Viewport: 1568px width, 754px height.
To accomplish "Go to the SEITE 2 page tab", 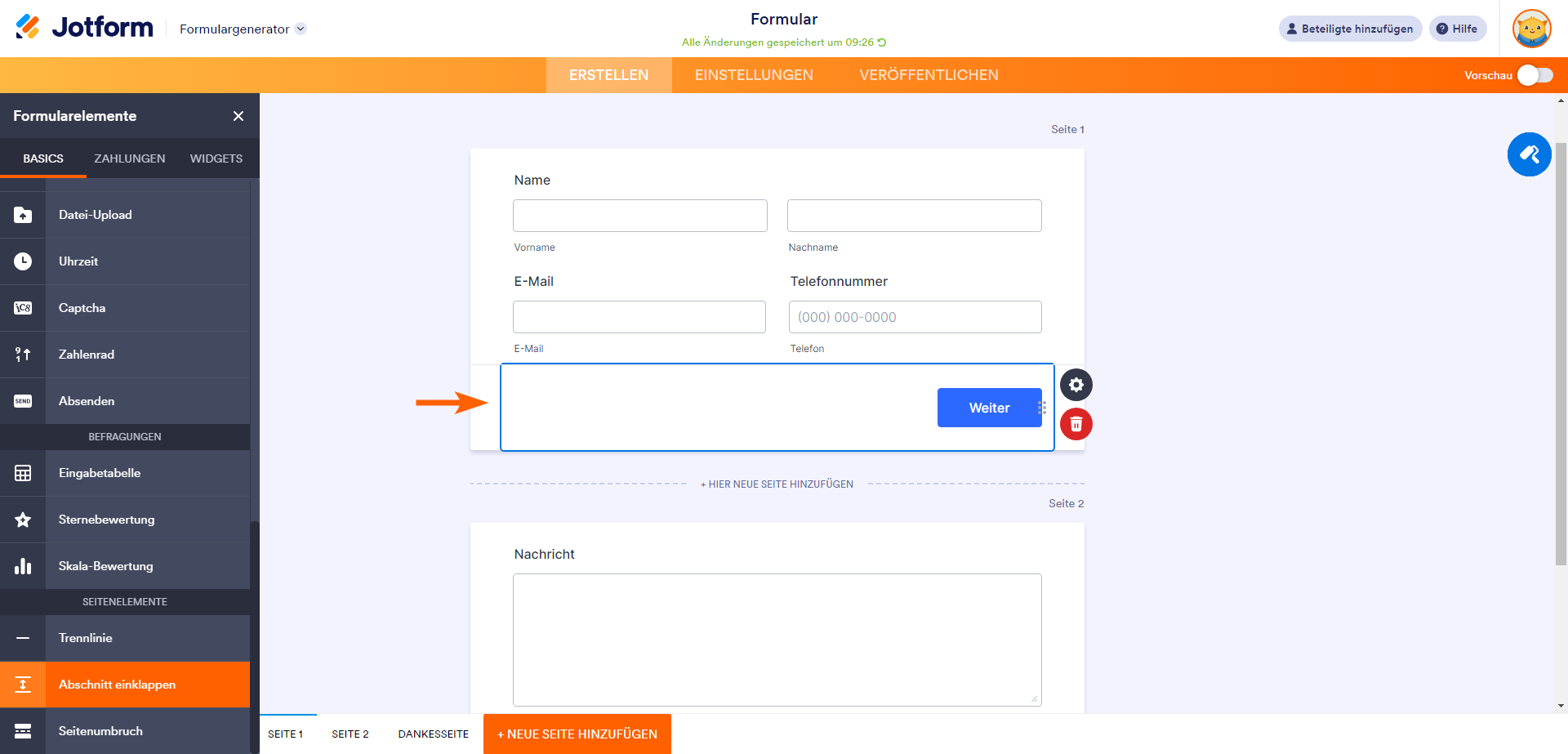I will (x=350, y=734).
